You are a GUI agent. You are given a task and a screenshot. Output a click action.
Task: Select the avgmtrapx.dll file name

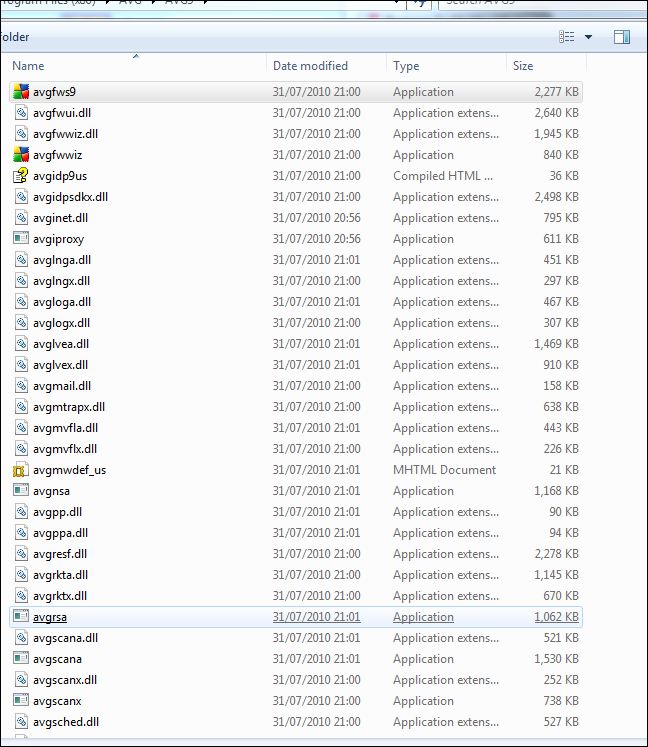coord(69,407)
